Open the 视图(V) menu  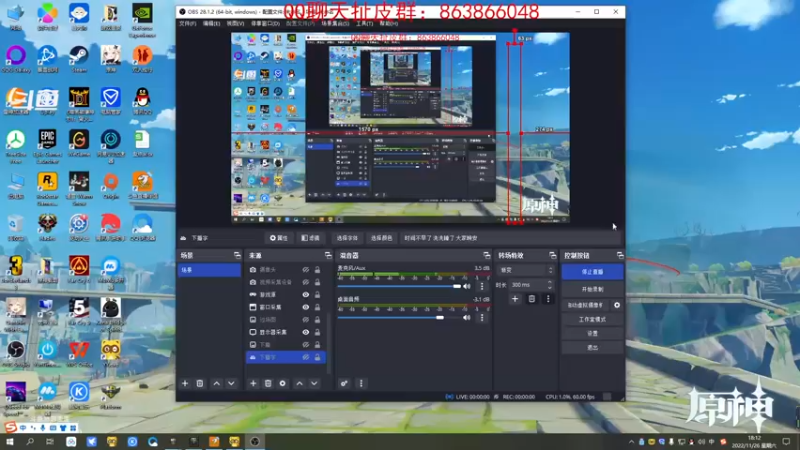[235, 23]
